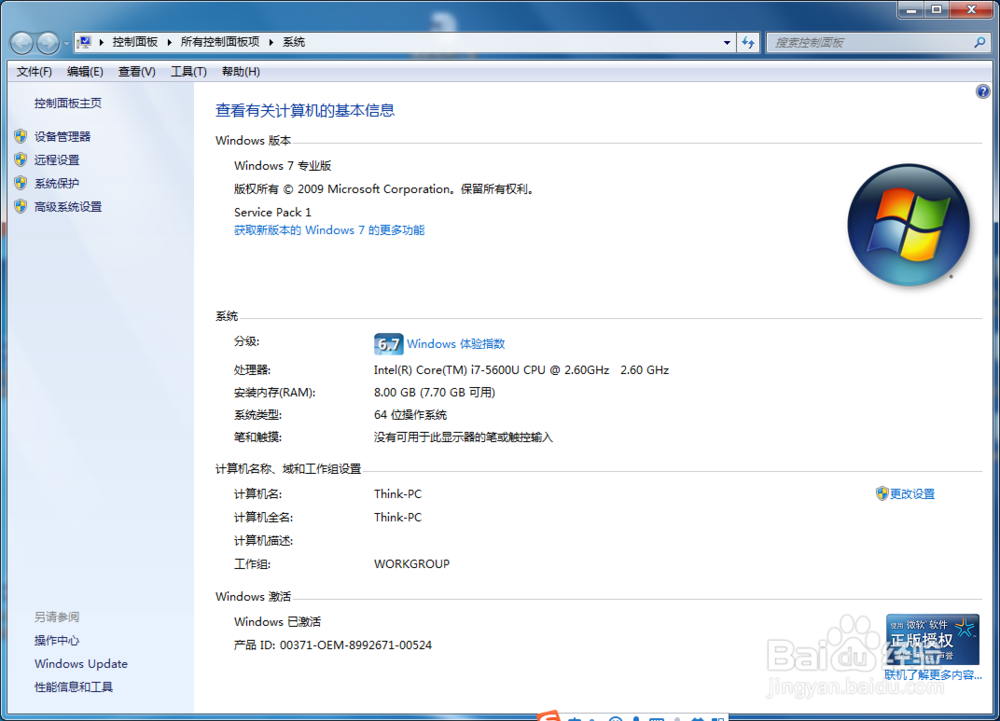Minimize the System window

pyautogui.click(x=911, y=10)
